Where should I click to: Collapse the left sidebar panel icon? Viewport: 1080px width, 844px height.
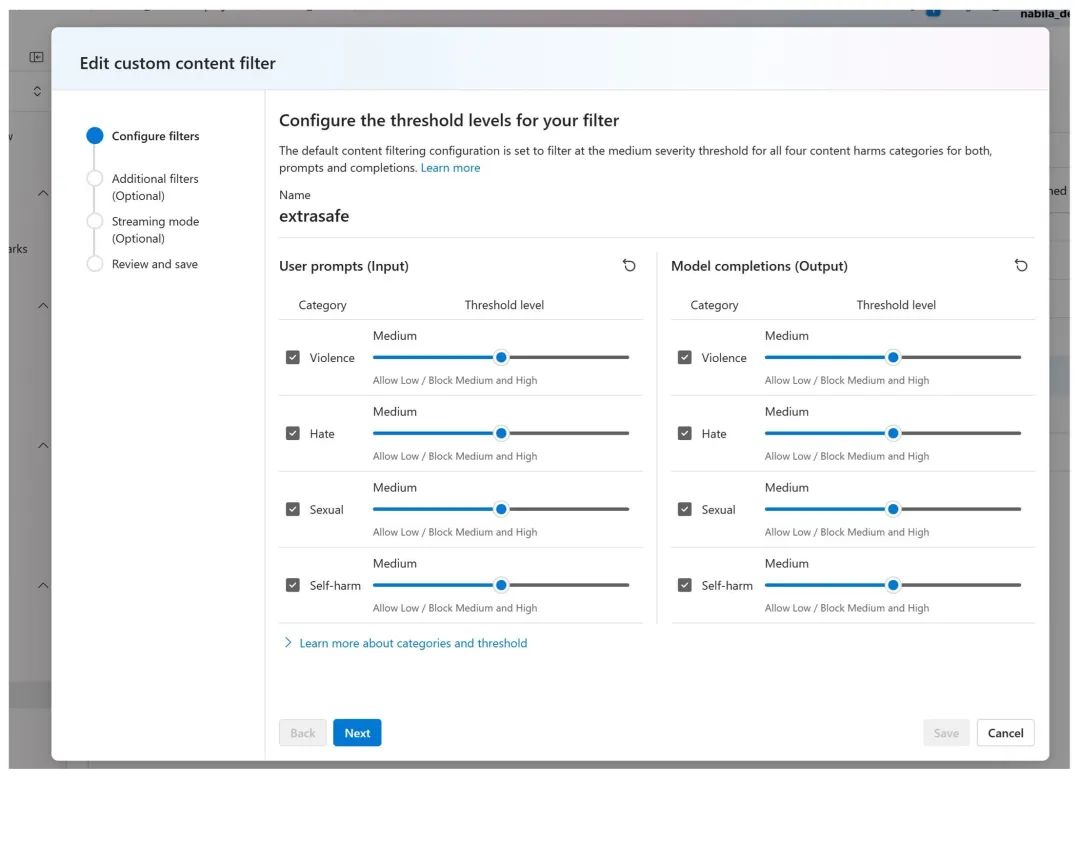(x=37, y=56)
